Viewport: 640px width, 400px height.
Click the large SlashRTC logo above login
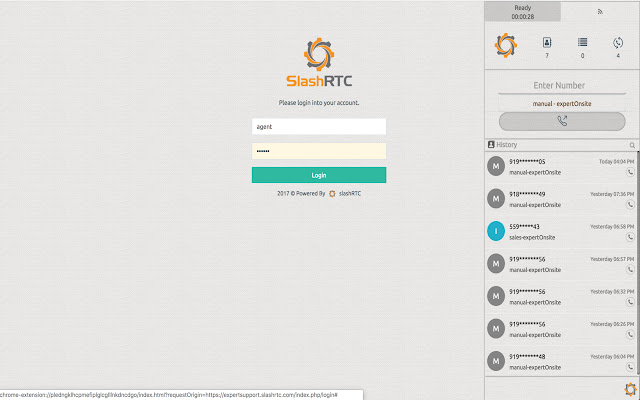(319, 62)
